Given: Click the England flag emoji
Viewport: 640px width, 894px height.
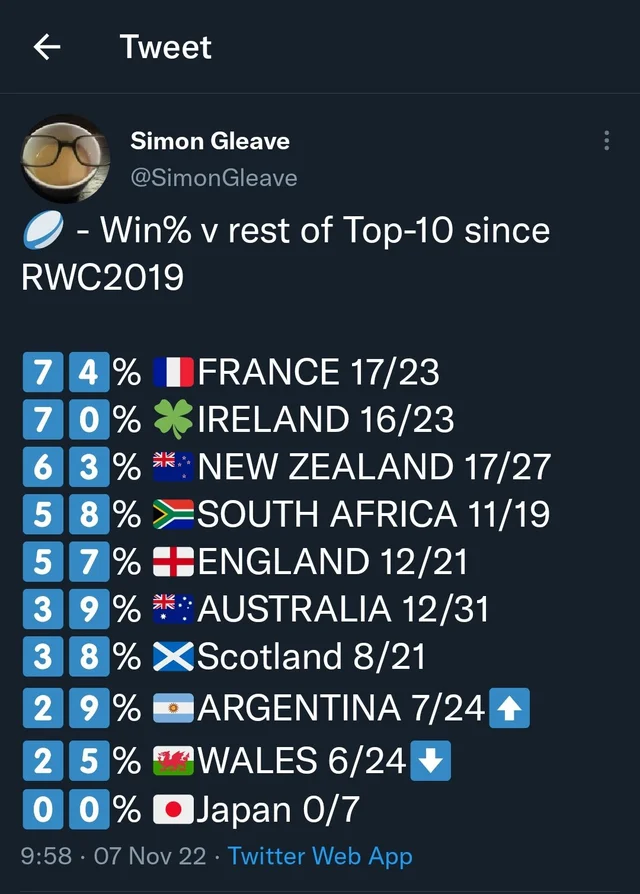Looking at the screenshot, I should click(174, 562).
